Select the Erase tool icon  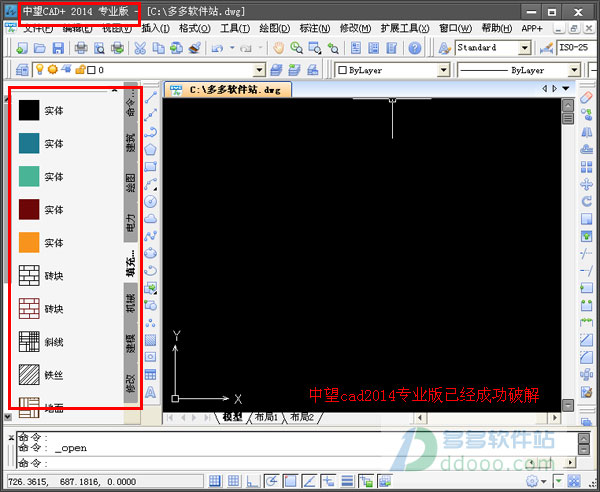(586, 98)
